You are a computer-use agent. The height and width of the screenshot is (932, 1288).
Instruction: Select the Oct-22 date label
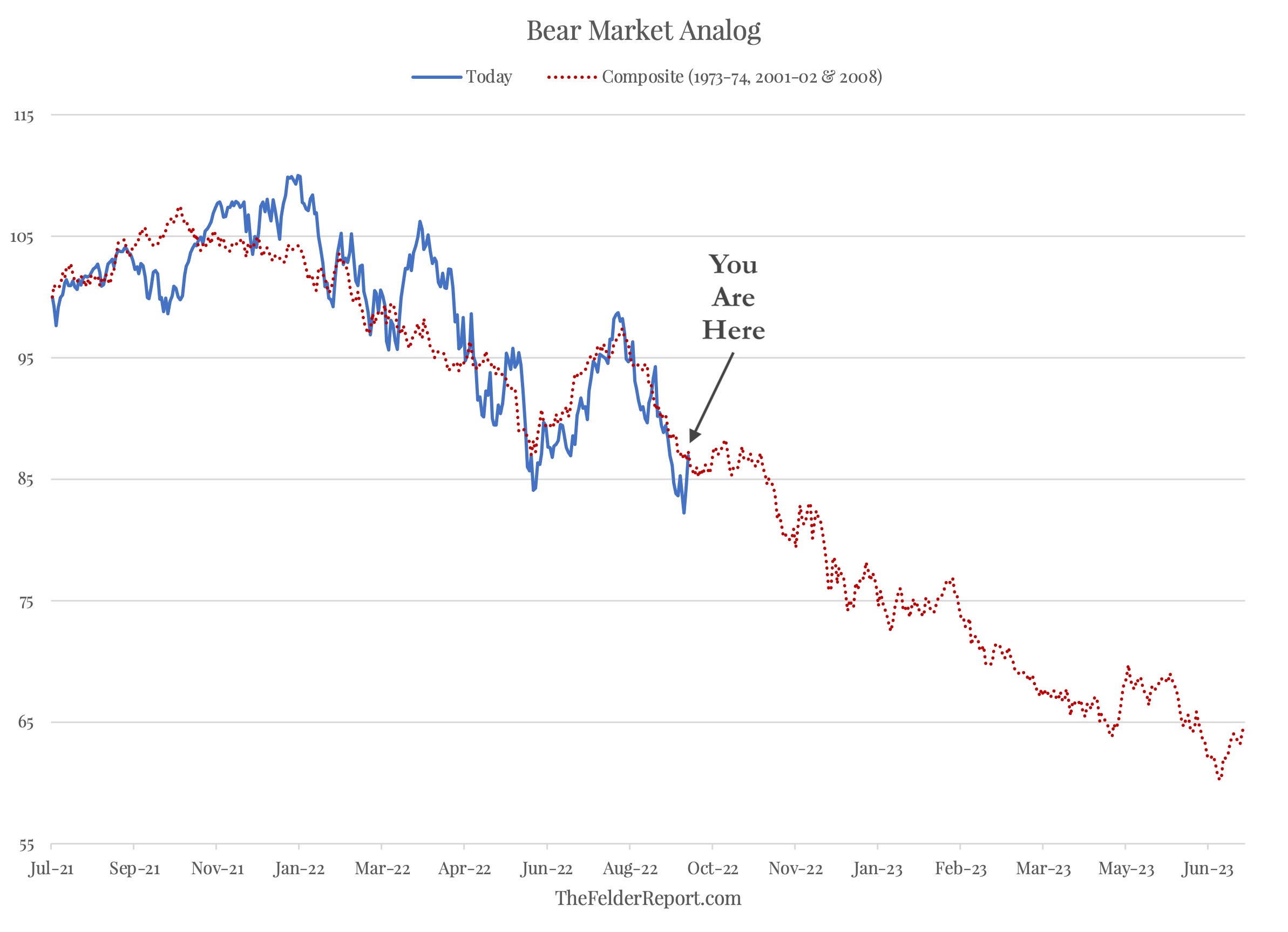point(713,868)
